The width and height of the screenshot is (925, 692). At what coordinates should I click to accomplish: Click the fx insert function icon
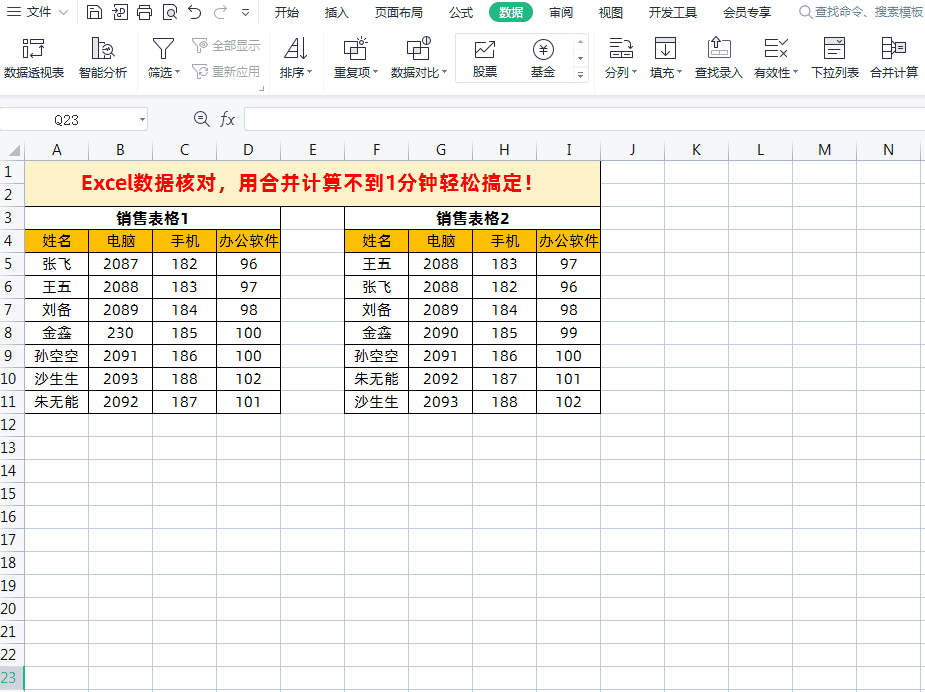coord(227,120)
